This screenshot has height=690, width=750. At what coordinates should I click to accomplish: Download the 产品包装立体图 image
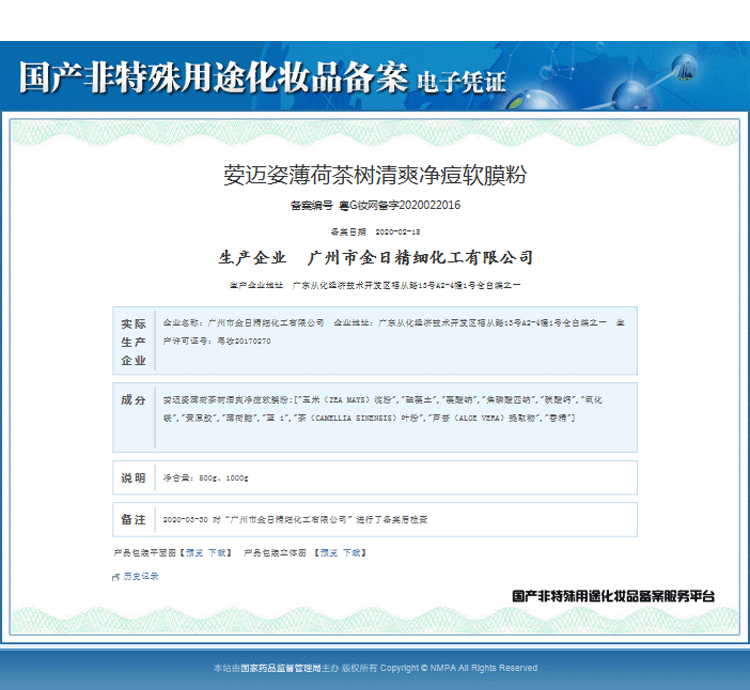(x=352, y=553)
